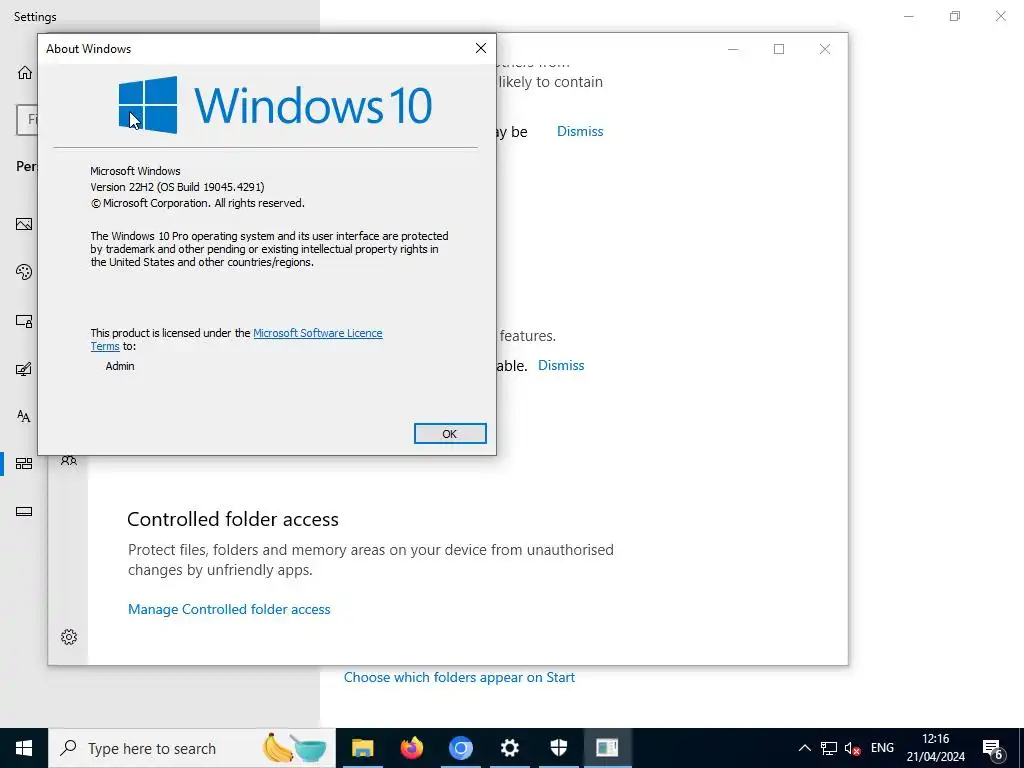
Task: Open Fonts settings icon
Action: coord(24,416)
